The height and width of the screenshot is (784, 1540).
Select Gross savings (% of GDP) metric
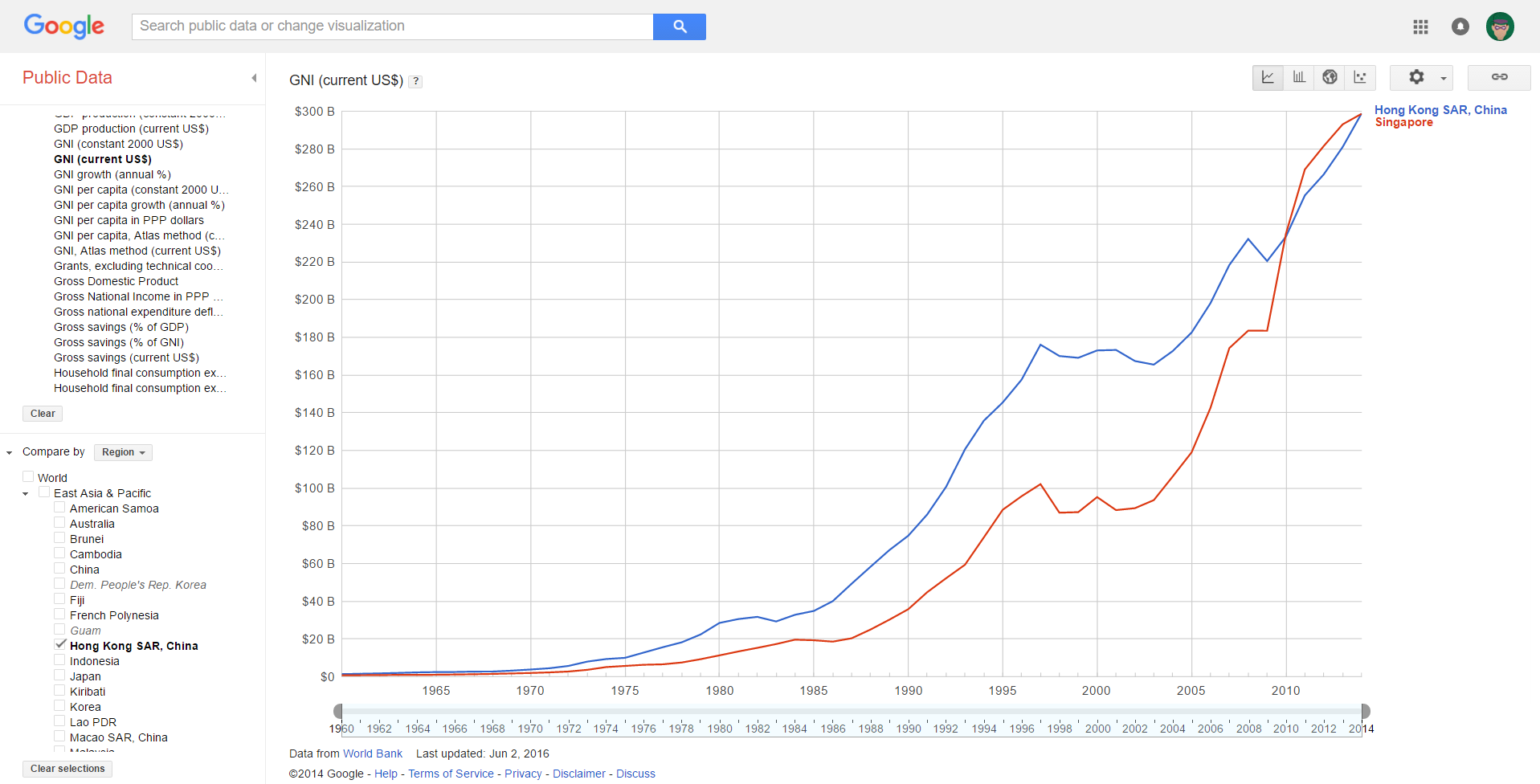pyautogui.click(x=121, y=327)
